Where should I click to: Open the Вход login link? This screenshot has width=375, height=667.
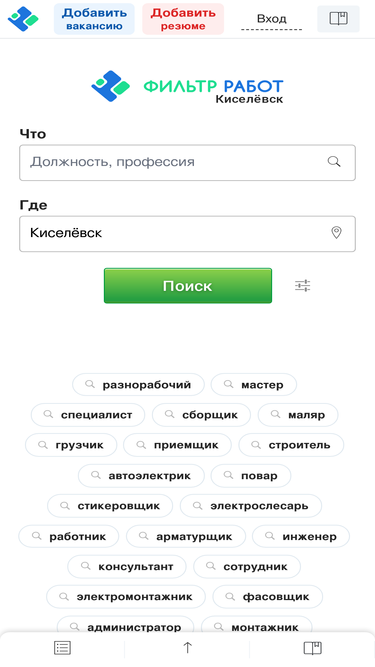pos(271,19)
